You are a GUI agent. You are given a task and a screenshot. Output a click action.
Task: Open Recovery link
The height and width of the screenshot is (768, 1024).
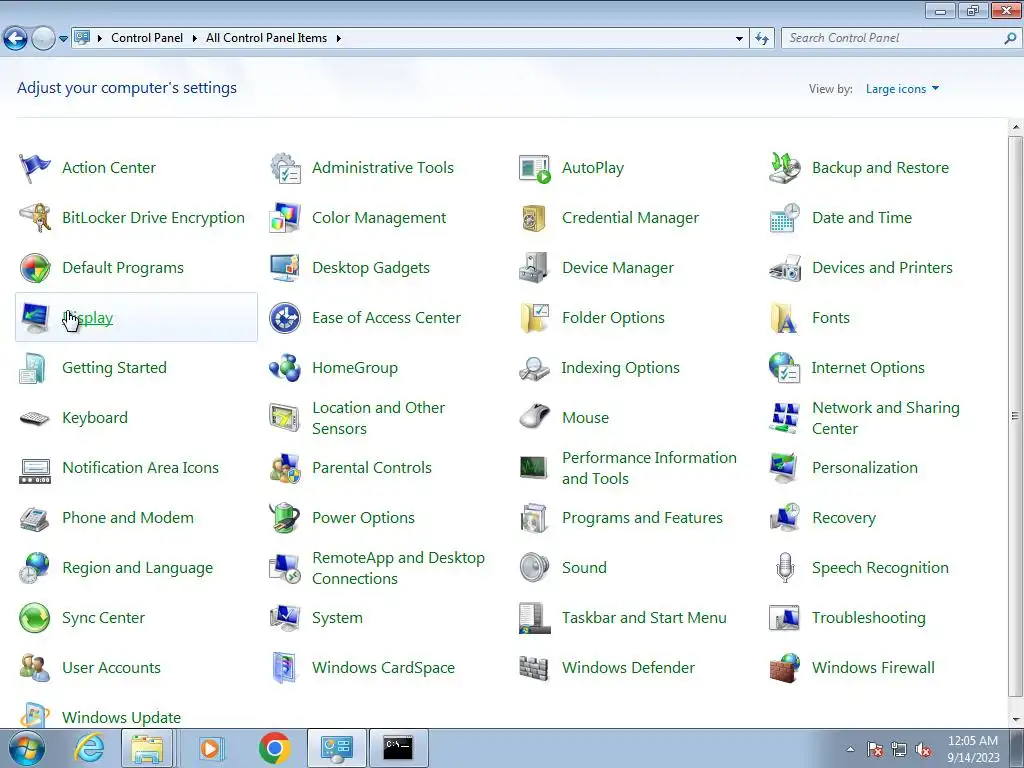tap(844, 518)
